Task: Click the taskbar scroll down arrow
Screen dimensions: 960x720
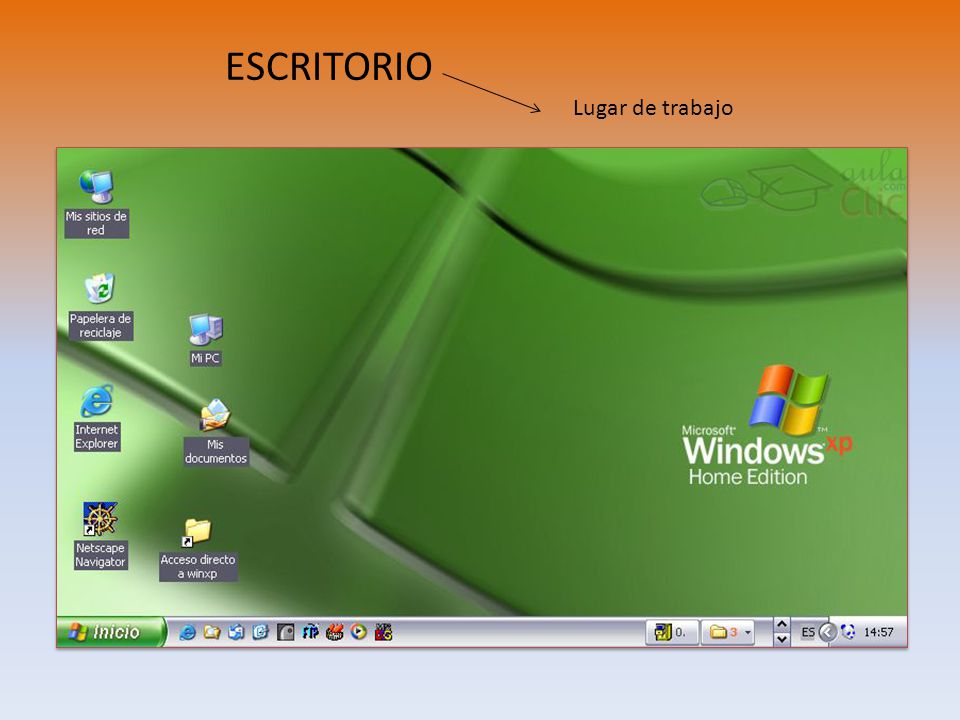Action: click(781, 639)
